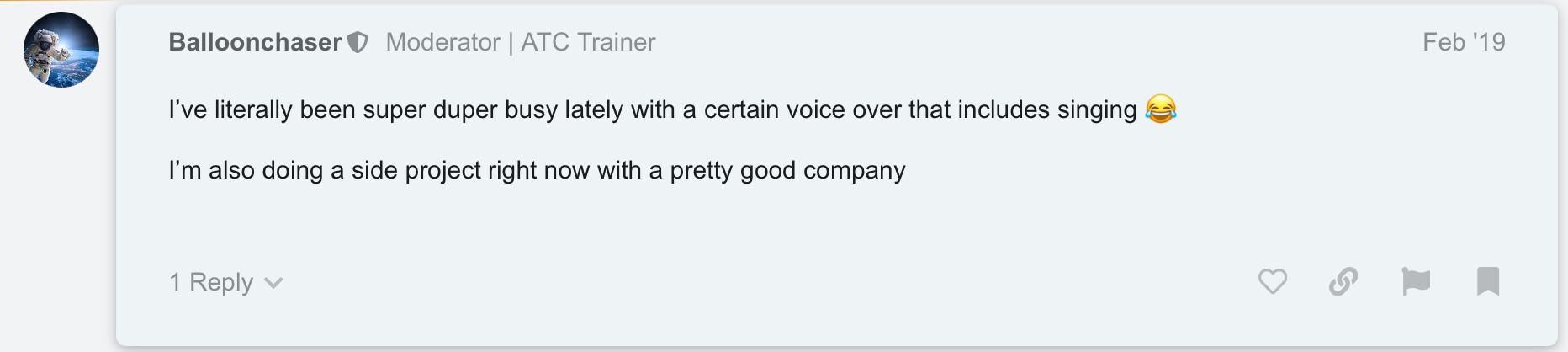This screenshot has width=1568, height=352.
Task: Click the laughing-crying emoji in the post
Action: [x=1161, y=109]
